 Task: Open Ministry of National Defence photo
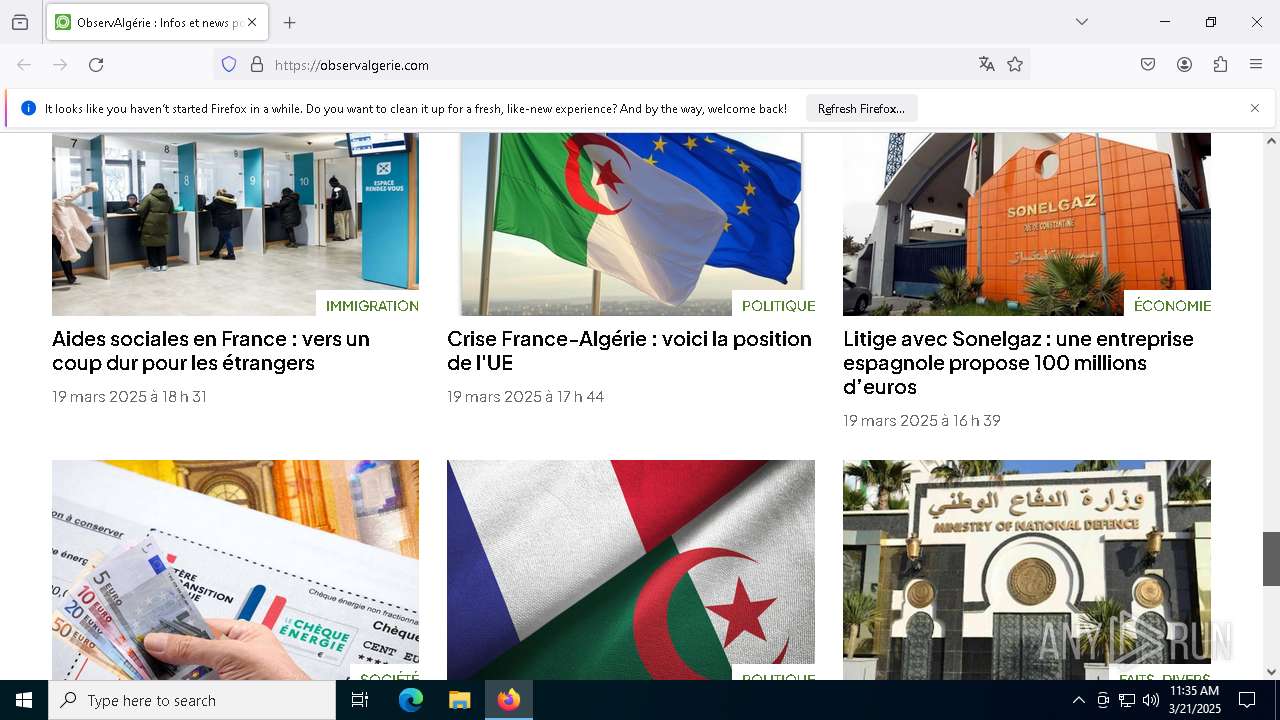pyautogui.click(x=1027, y=570)
